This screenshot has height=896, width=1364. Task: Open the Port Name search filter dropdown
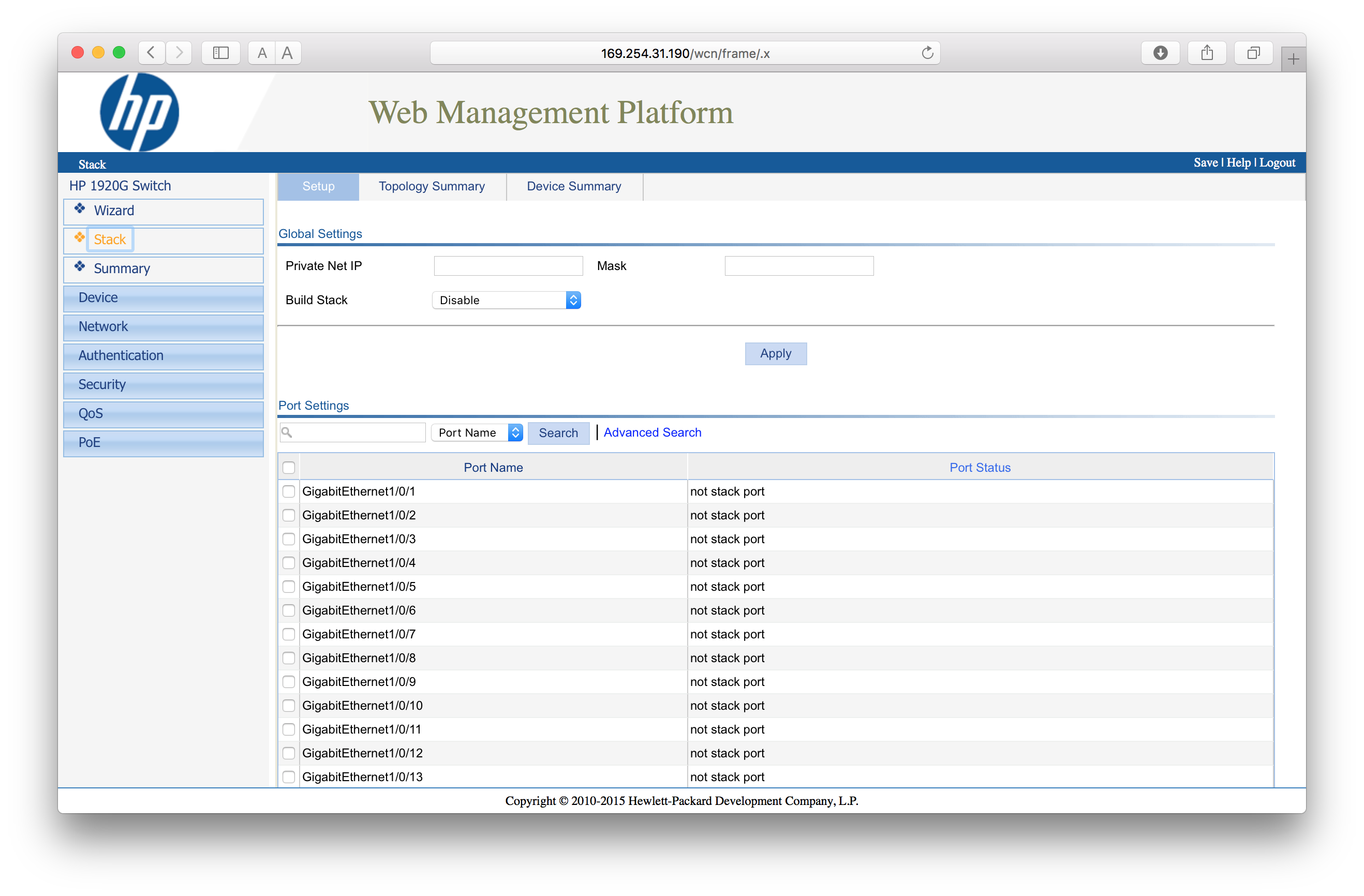pyautogui.click(x=477, y=432)
